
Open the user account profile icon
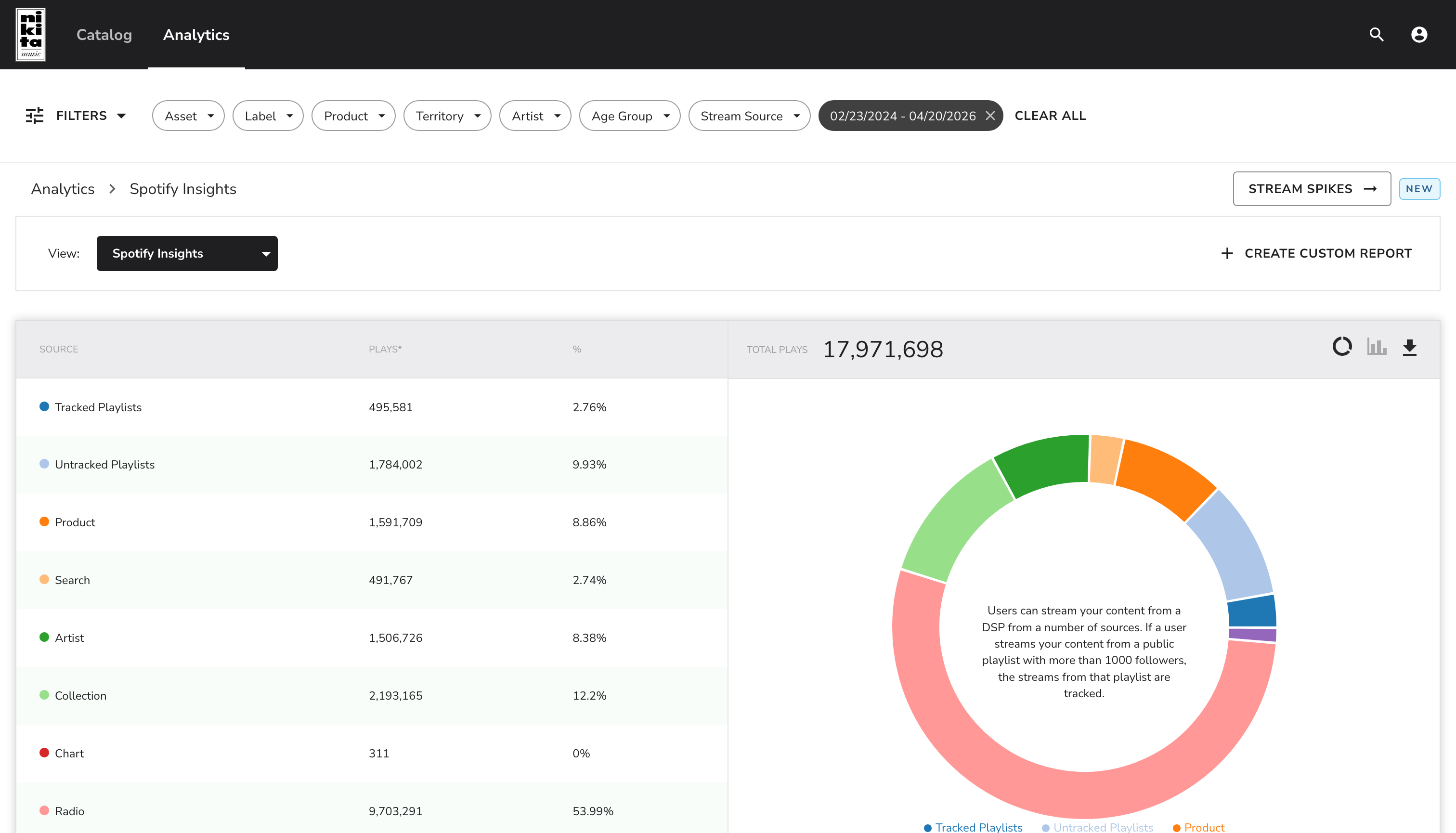tap(1419, 35)
